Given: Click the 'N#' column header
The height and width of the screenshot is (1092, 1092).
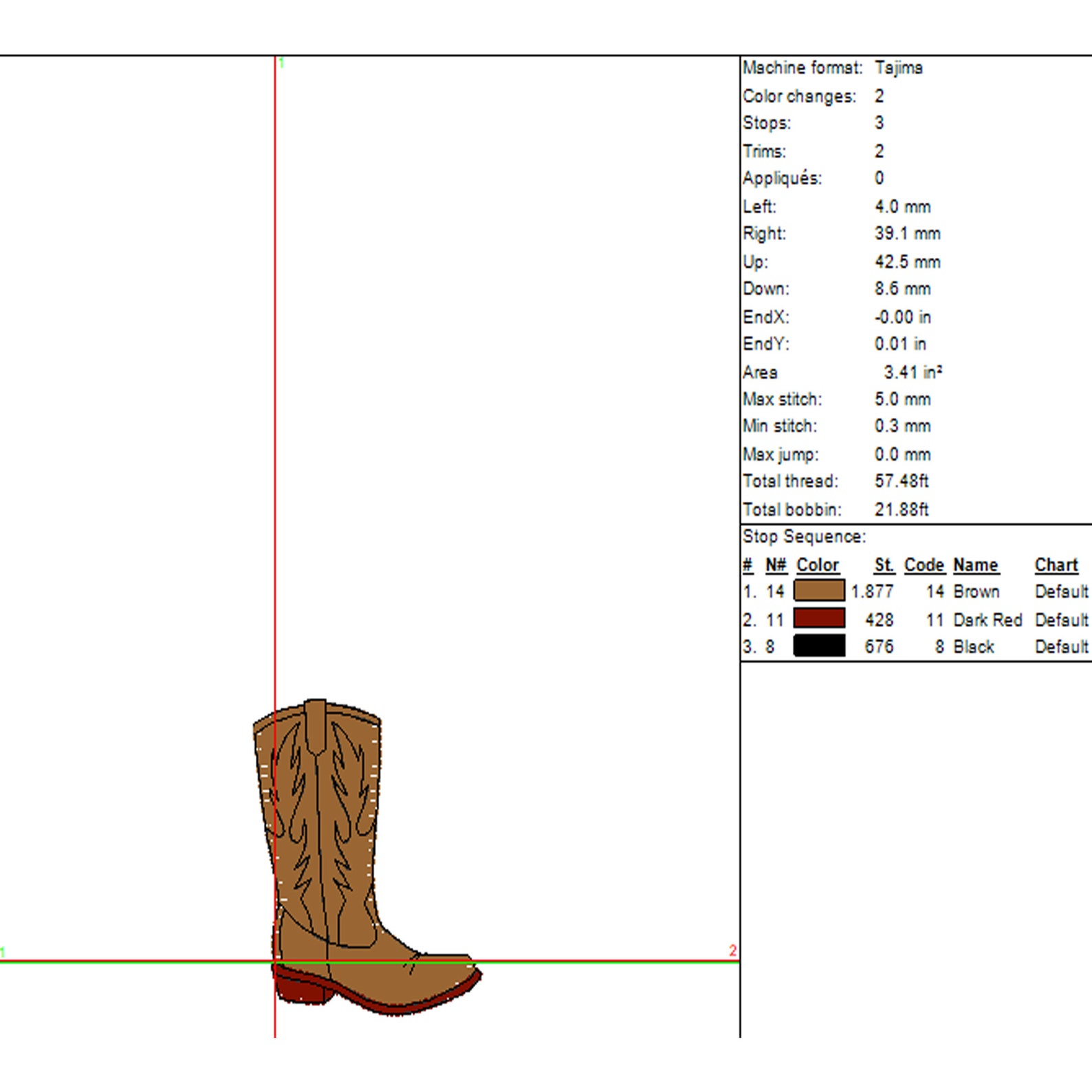Looking at the screenshot, I should tap(776, 565).
